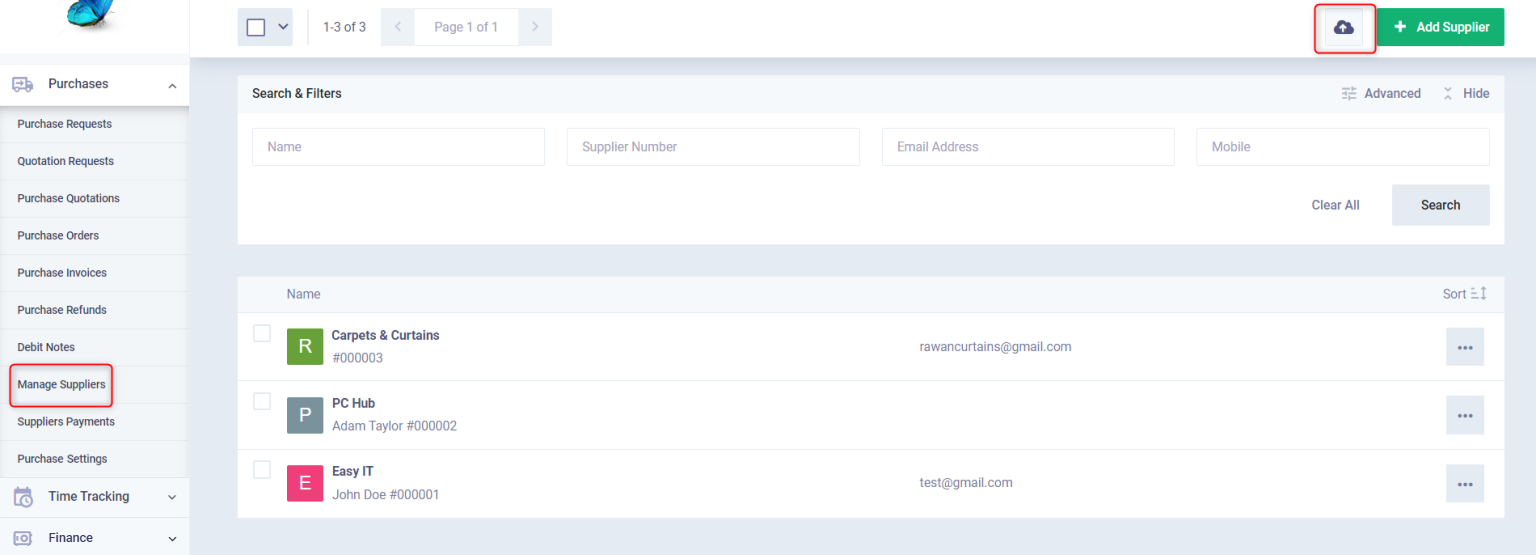1536x555 pixels.
Task: Click the Supplier Number filter field
Action: point(712,147)
